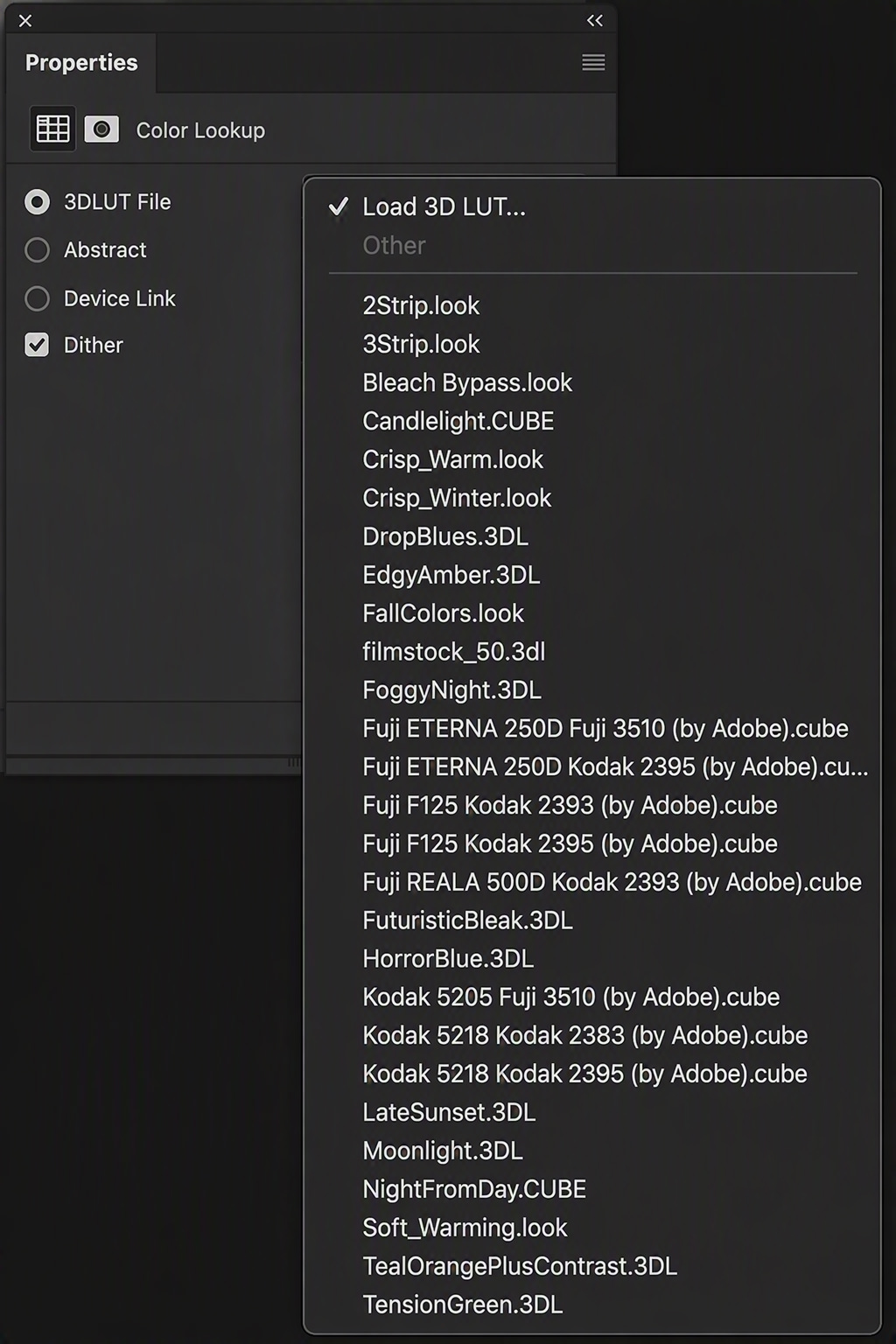Select the 3DLUT File radio option

coord(37,202)
